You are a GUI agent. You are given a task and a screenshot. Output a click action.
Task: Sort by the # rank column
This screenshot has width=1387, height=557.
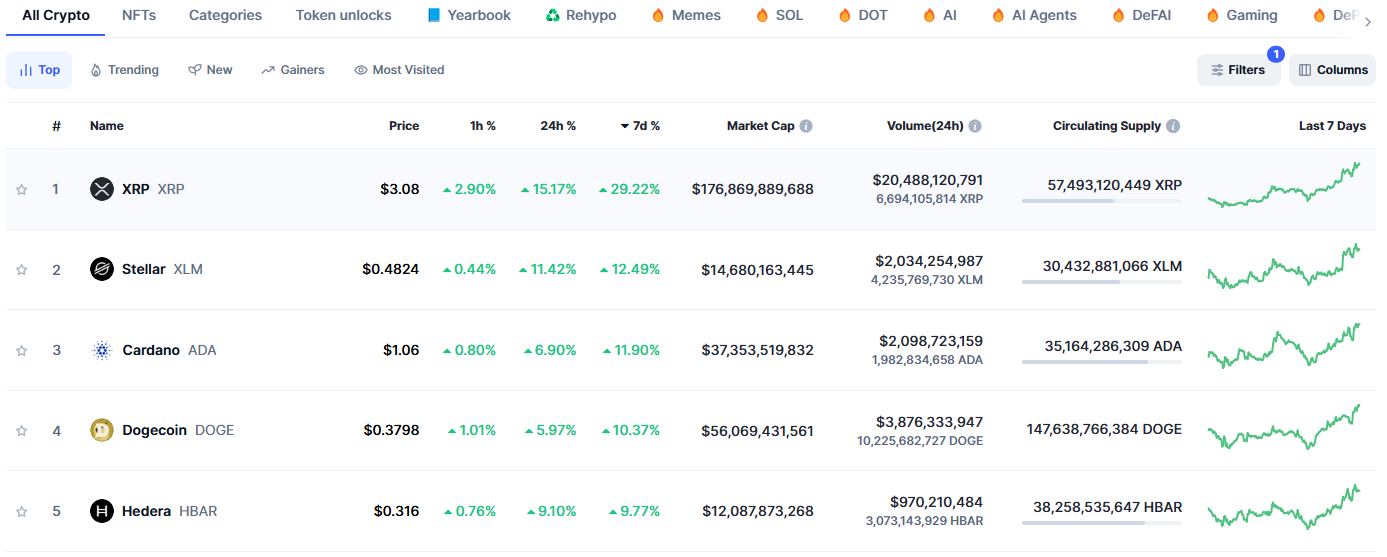[x=57, y=126]
